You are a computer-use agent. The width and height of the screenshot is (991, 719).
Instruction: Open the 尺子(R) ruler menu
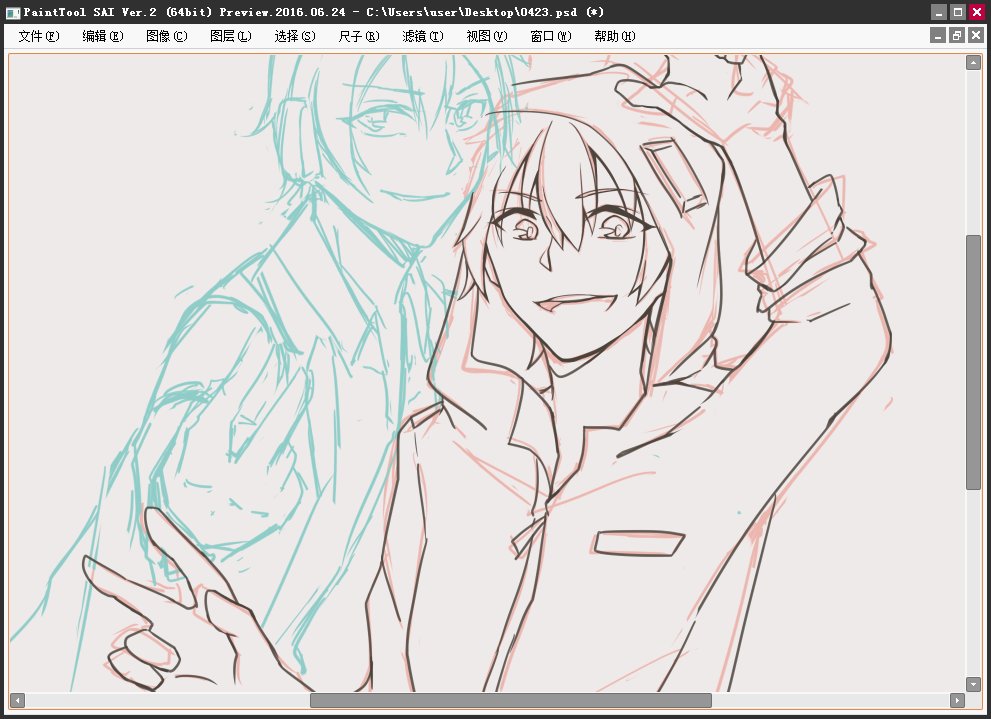pyautogui.click(x=359, y=36)
